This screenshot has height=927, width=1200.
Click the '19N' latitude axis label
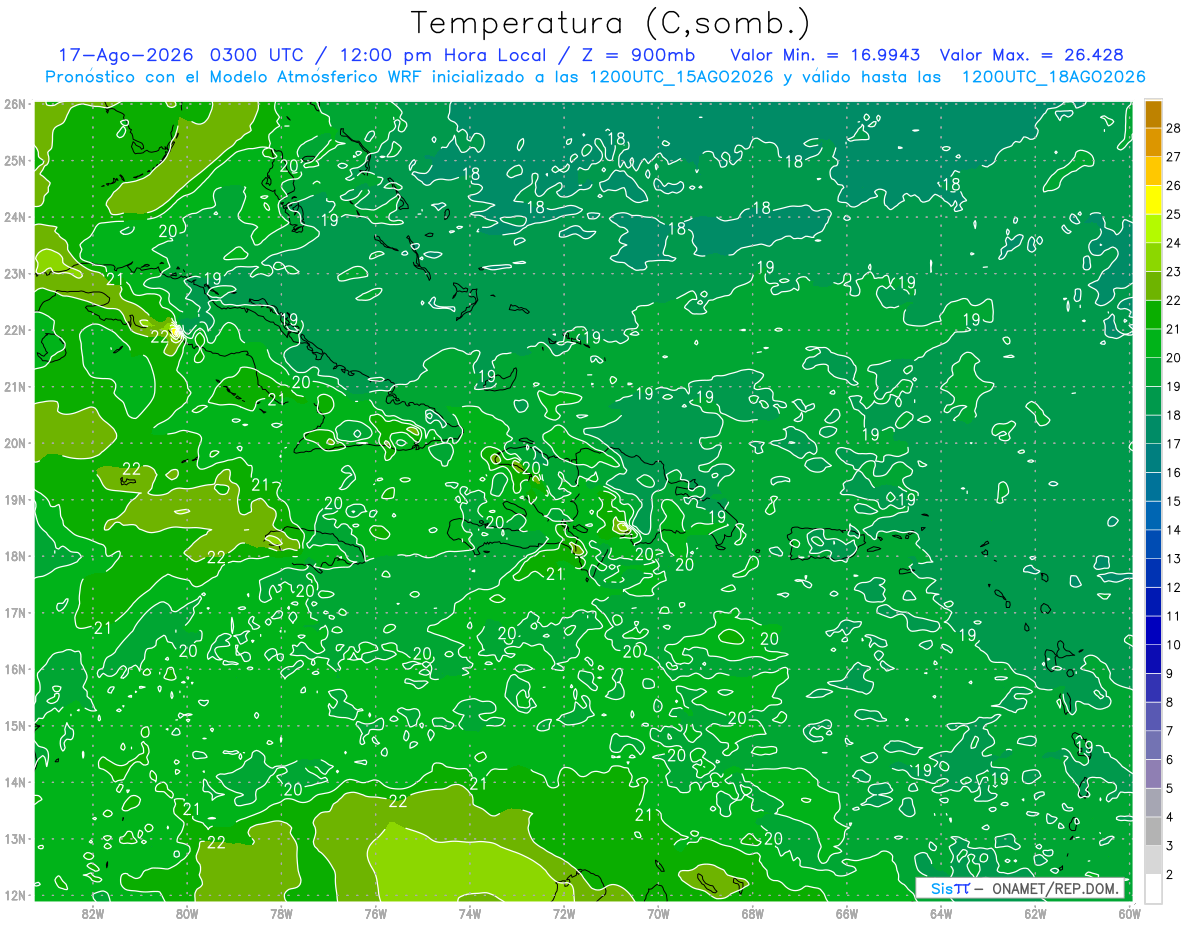pos(14,499)
